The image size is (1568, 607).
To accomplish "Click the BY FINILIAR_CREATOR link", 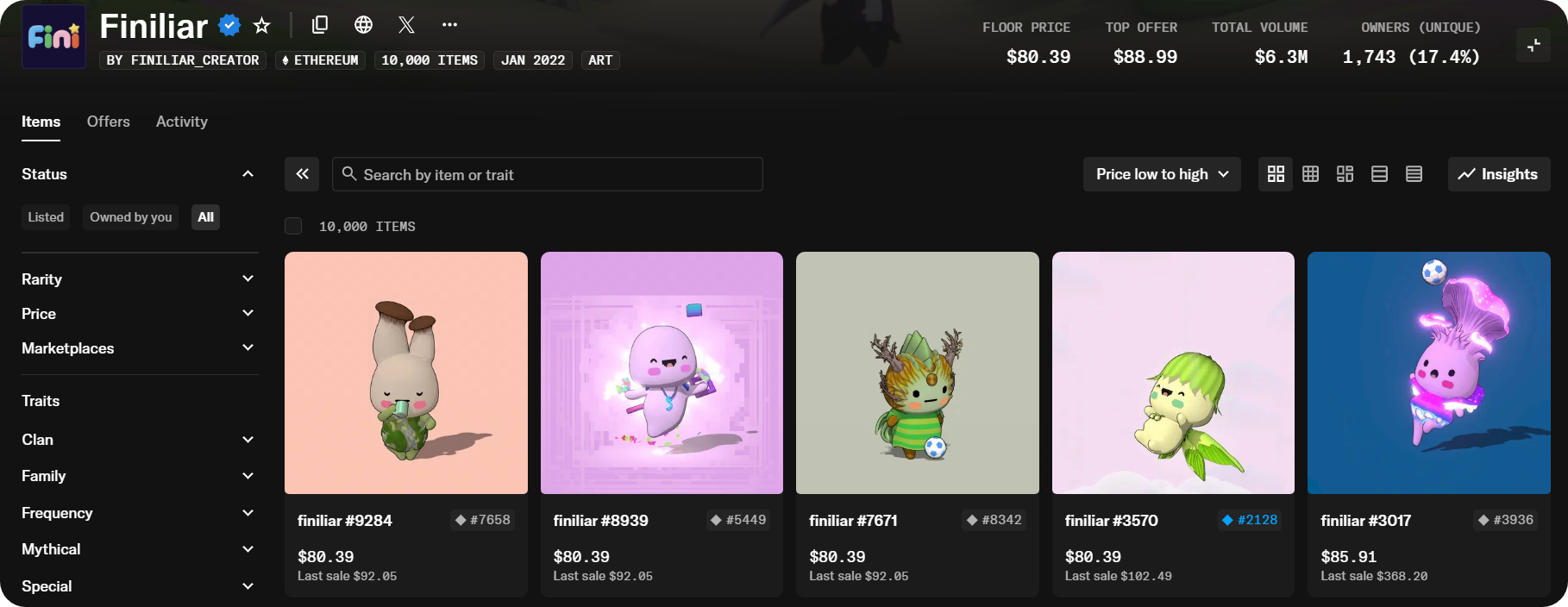I will click(x=183, y=60).
